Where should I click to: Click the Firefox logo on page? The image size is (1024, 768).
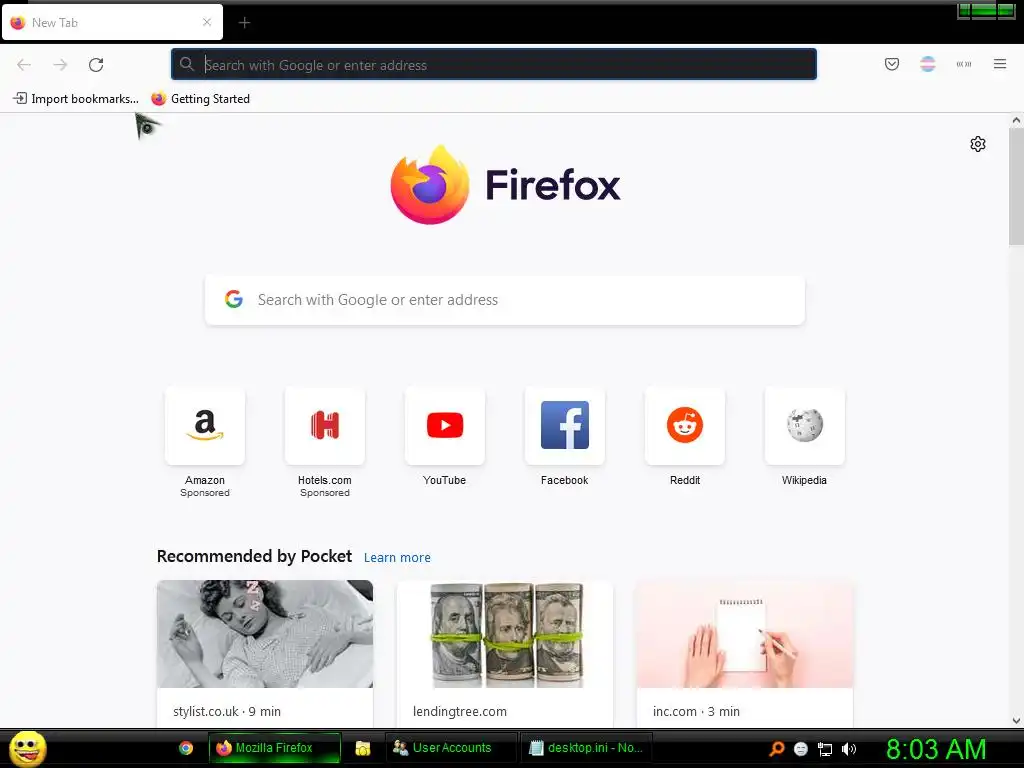tap(505, 185)
